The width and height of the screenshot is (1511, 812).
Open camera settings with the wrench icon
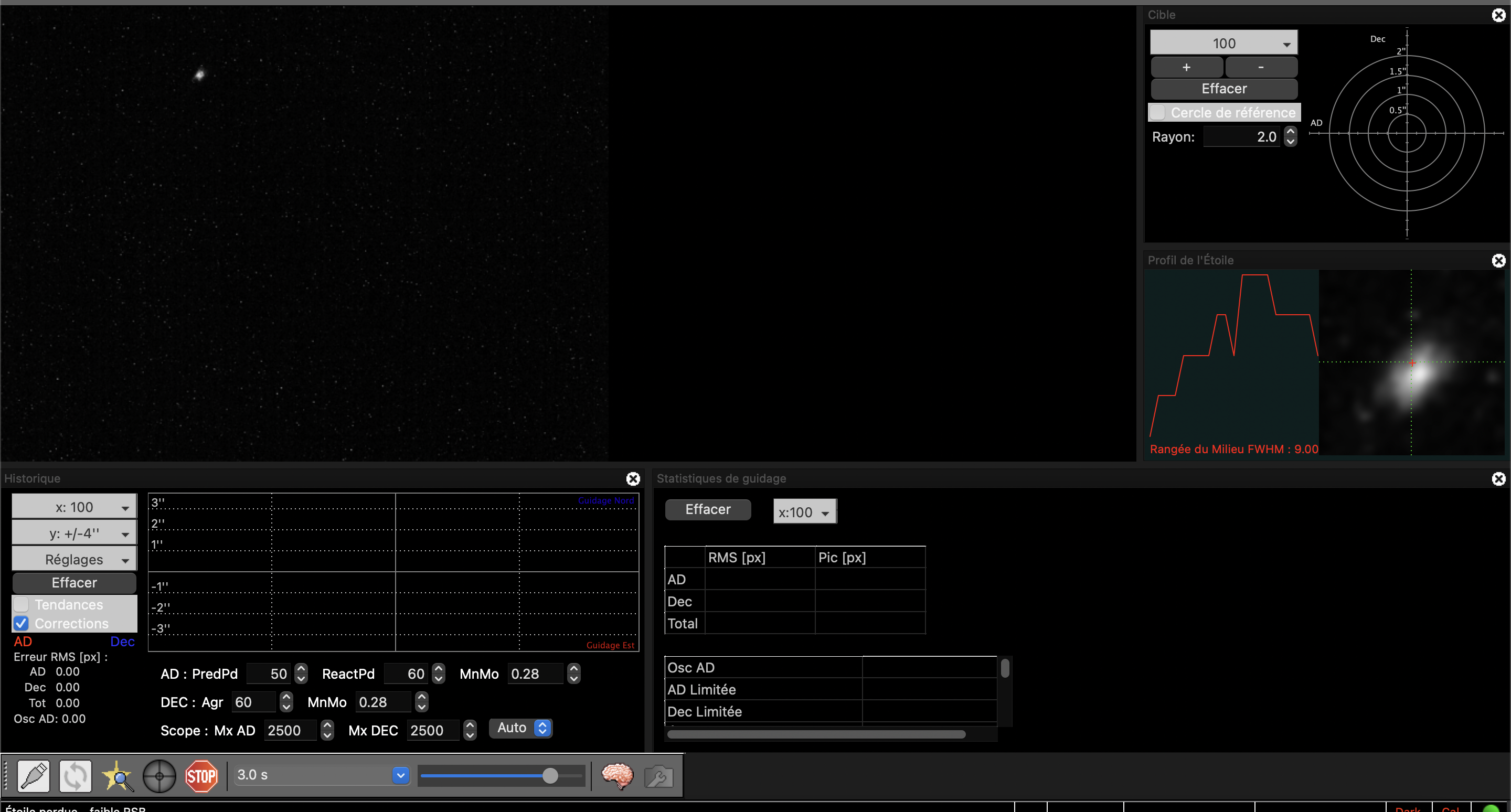[658, 777]
